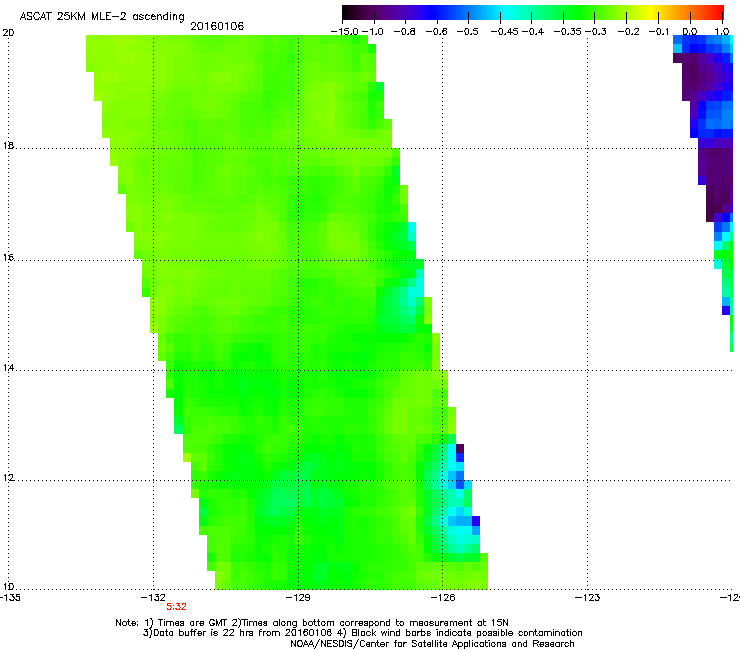
Task: Click the -0.1 color scale label
Action: (x=659, y=32)
